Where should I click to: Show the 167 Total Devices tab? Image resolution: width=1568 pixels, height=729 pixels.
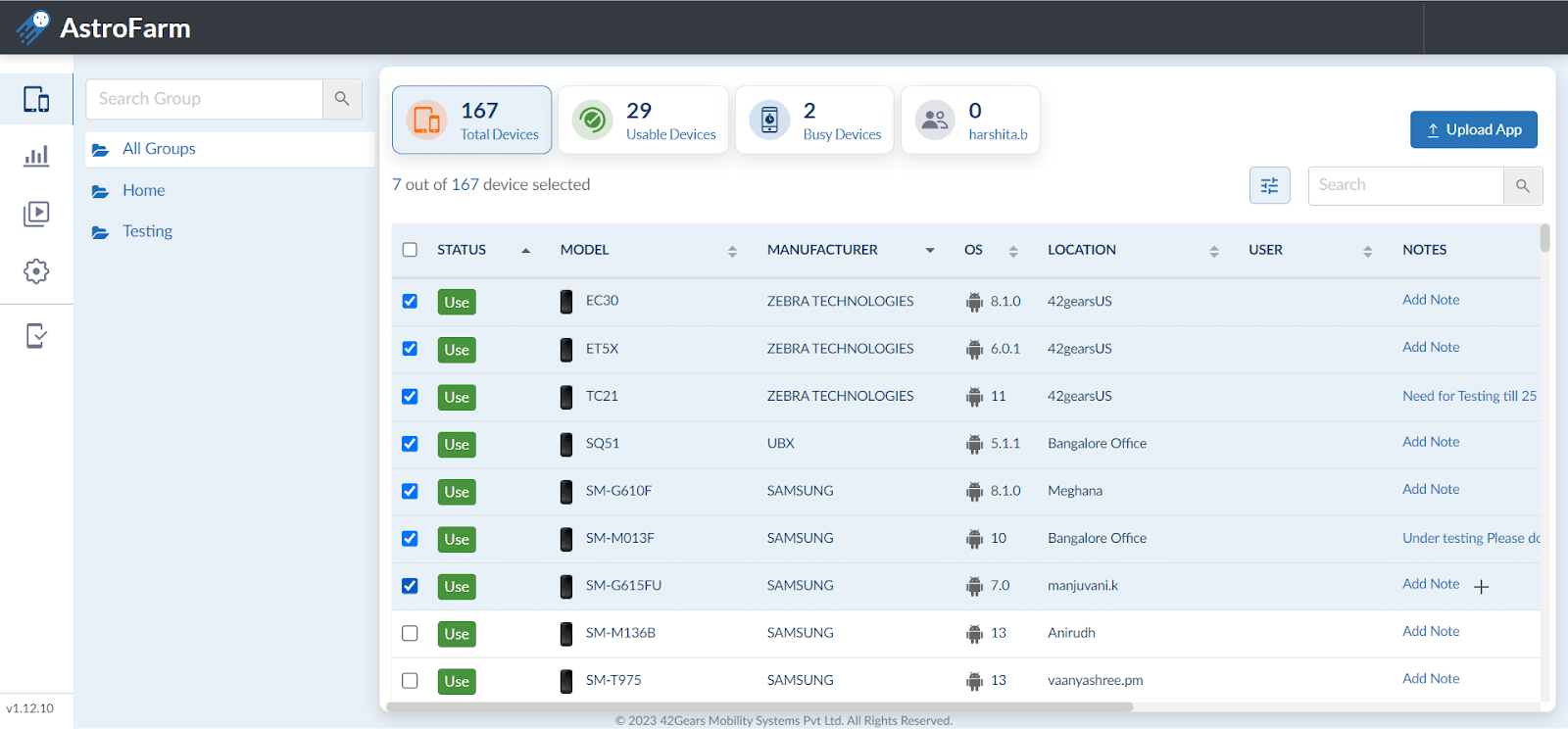click(x=472, y=120)
